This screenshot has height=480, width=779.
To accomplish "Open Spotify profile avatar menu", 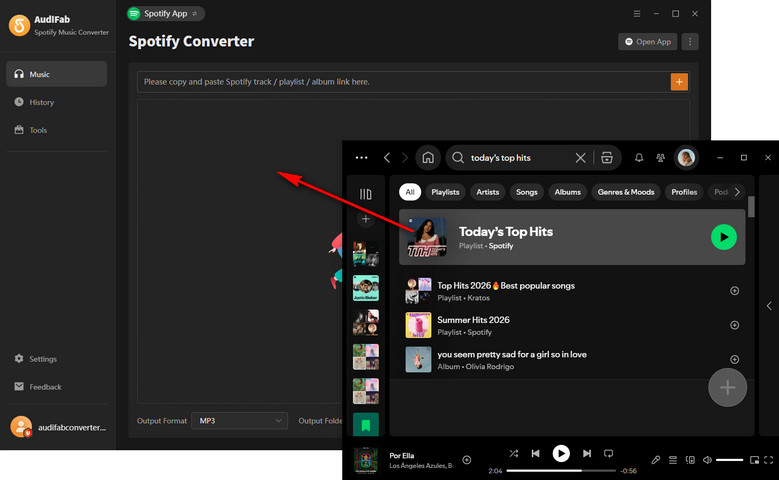I will [x=687, y=158].
